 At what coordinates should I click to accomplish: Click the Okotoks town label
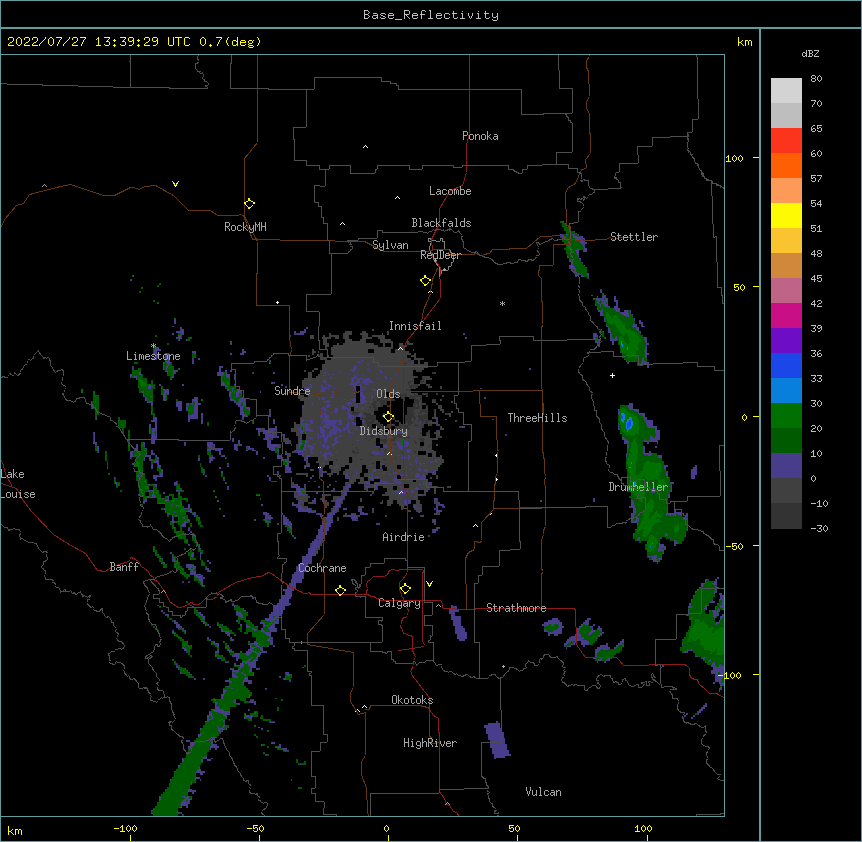tap(412, 700)
